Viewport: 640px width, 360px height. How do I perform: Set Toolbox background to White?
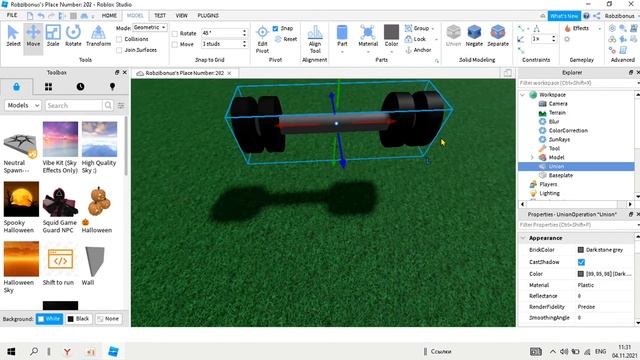(49, 319)
